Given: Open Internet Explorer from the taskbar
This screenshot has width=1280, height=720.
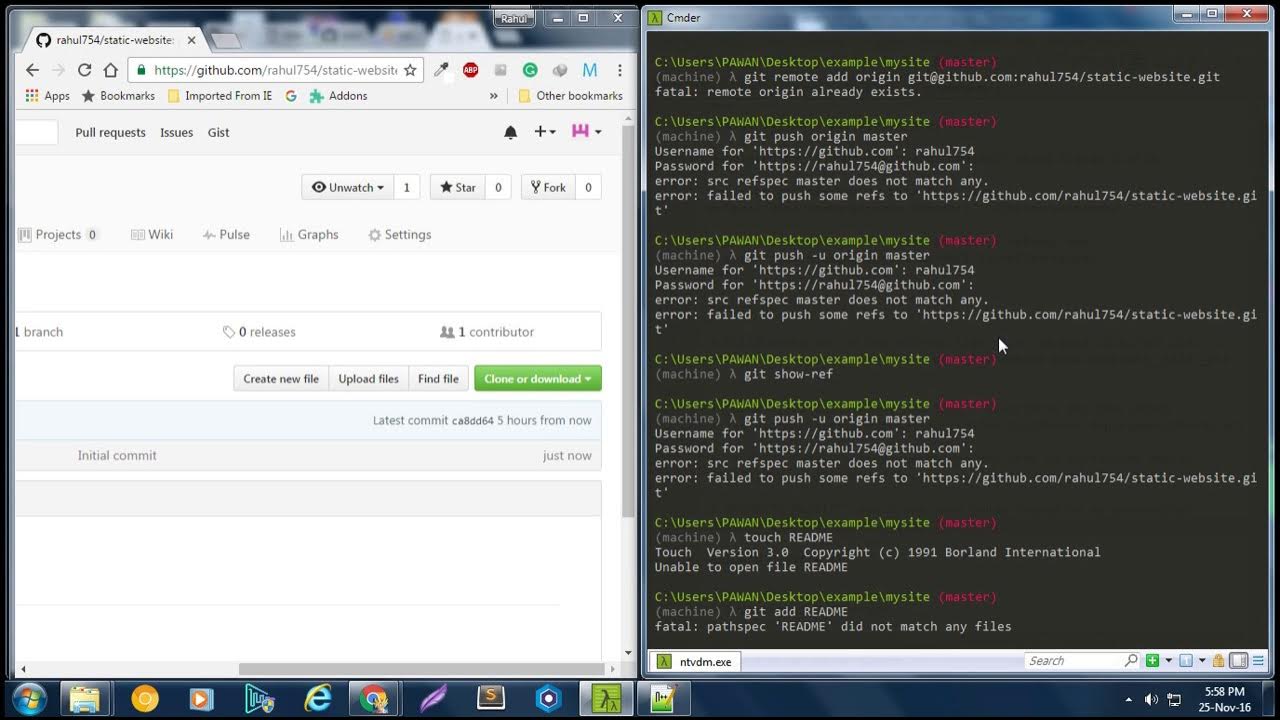Looking at the screenshot, I should pos(317,698).
